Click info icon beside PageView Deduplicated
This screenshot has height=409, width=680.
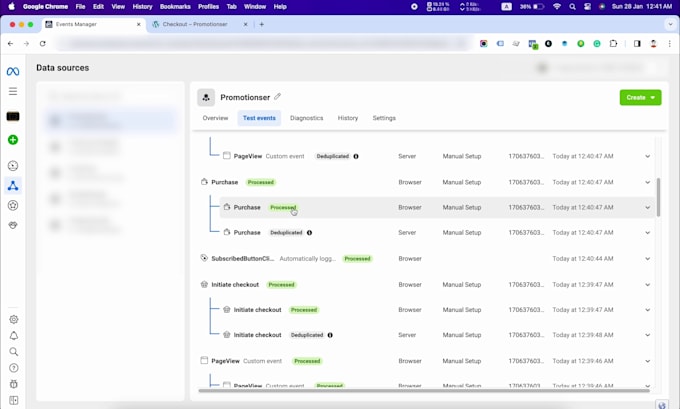coord(356,156)
